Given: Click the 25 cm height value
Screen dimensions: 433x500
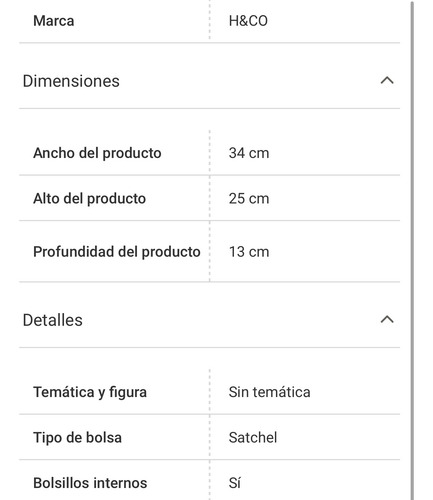Looking at the screenshot, I should pyautogui.click(x=249, y=199).
